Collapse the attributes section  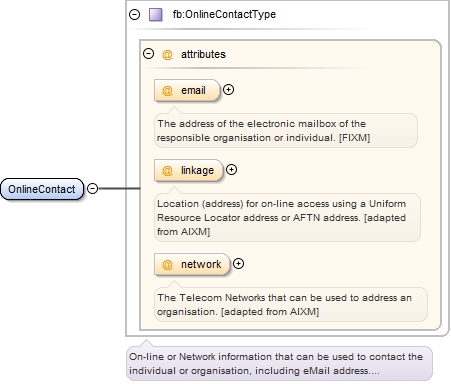[148, 54]
